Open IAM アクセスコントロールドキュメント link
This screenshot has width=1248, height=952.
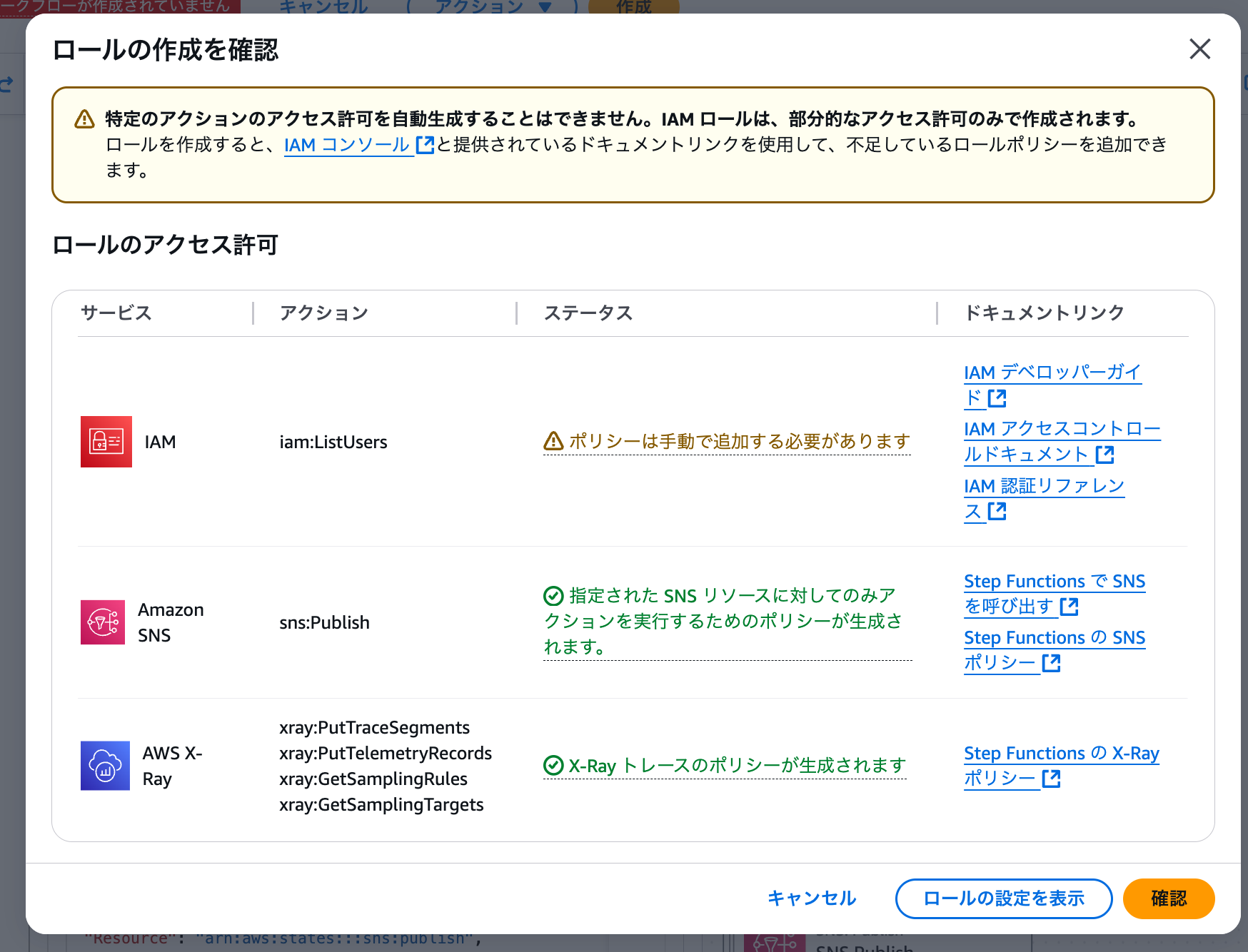coord(1062,441)
